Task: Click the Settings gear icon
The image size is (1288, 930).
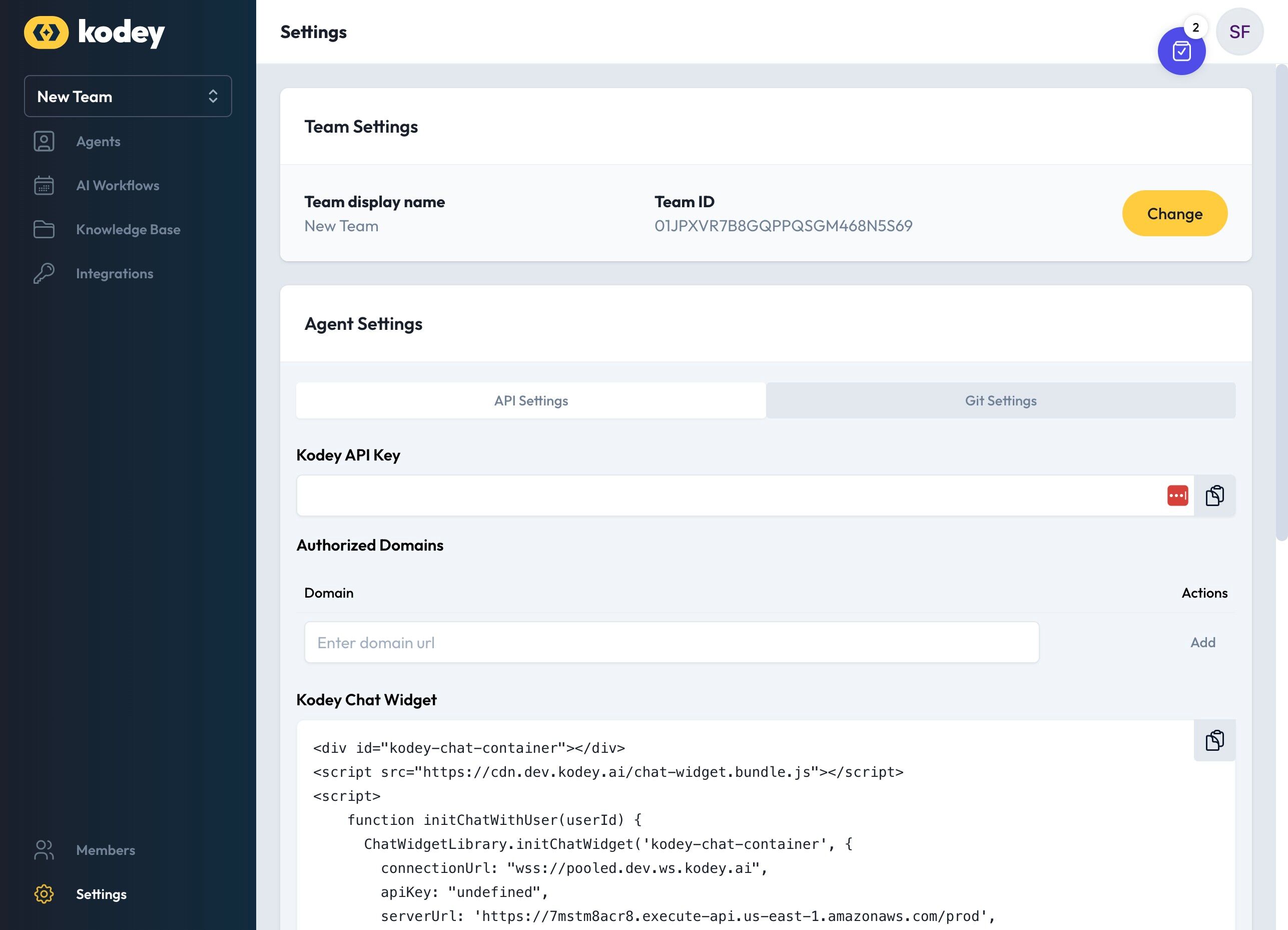Action: click(44, 893)
